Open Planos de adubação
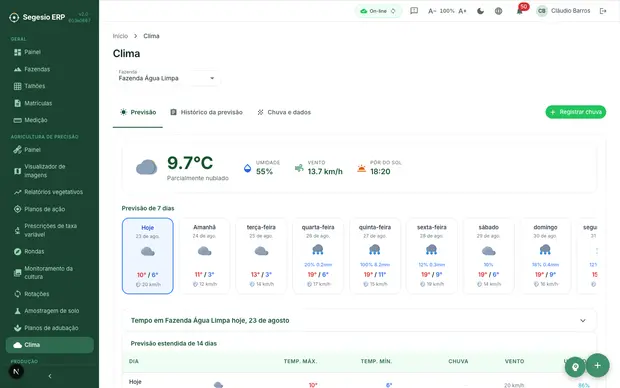This screenshot has height=388, width=620. click(49, 328)
